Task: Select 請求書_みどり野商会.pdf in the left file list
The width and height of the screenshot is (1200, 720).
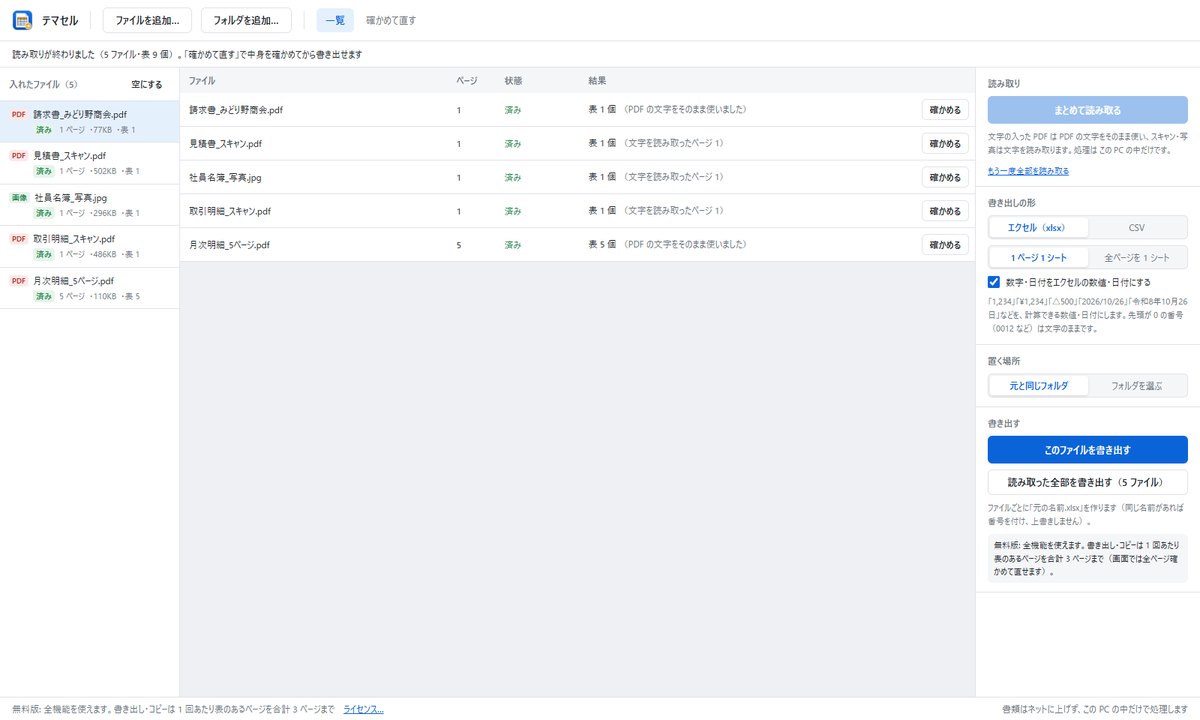Action: [90, 122]
